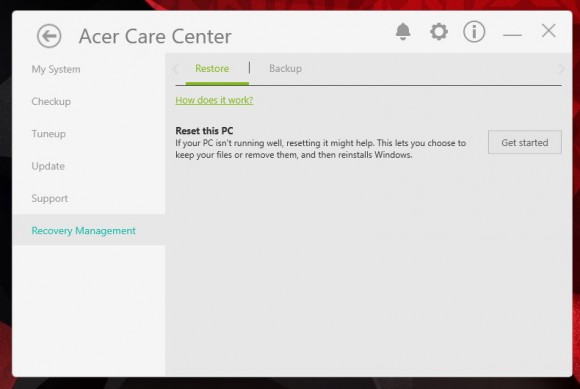Open settings via the gear icon
The height and width of the screenshot is (389, 580).
pos(439,32)
